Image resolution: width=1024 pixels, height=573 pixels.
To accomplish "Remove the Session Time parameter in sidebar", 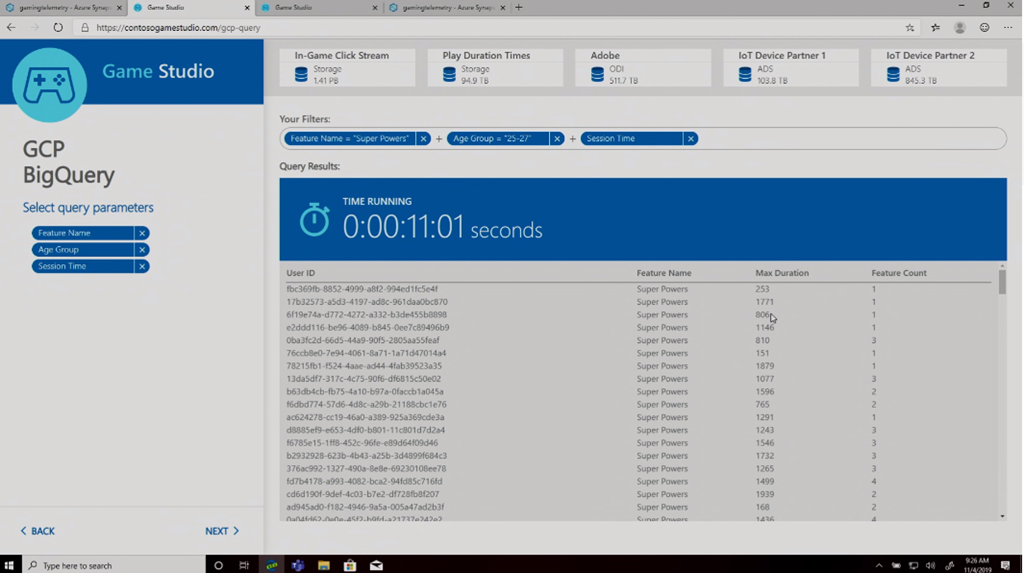I will click(x=142, y=267).
